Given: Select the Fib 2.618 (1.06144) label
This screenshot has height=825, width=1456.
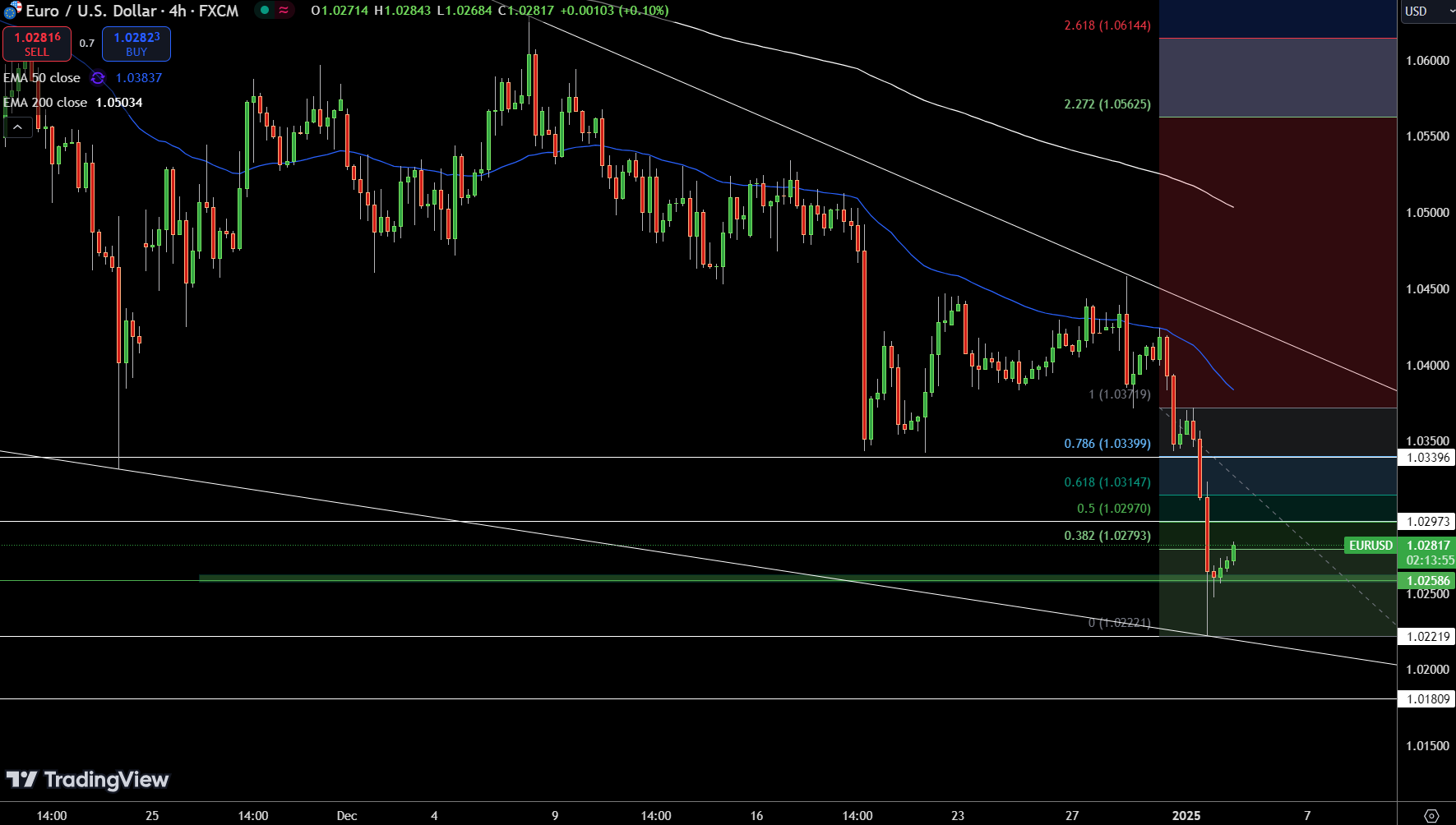Looking at the screenshot, I should (1107, 25).
